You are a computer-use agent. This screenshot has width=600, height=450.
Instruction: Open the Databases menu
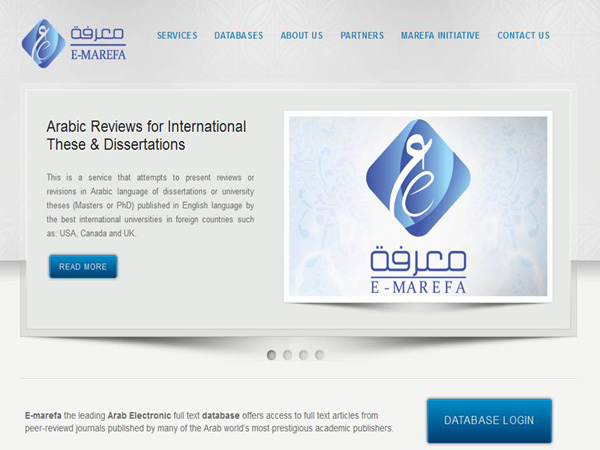pos(239,36)
